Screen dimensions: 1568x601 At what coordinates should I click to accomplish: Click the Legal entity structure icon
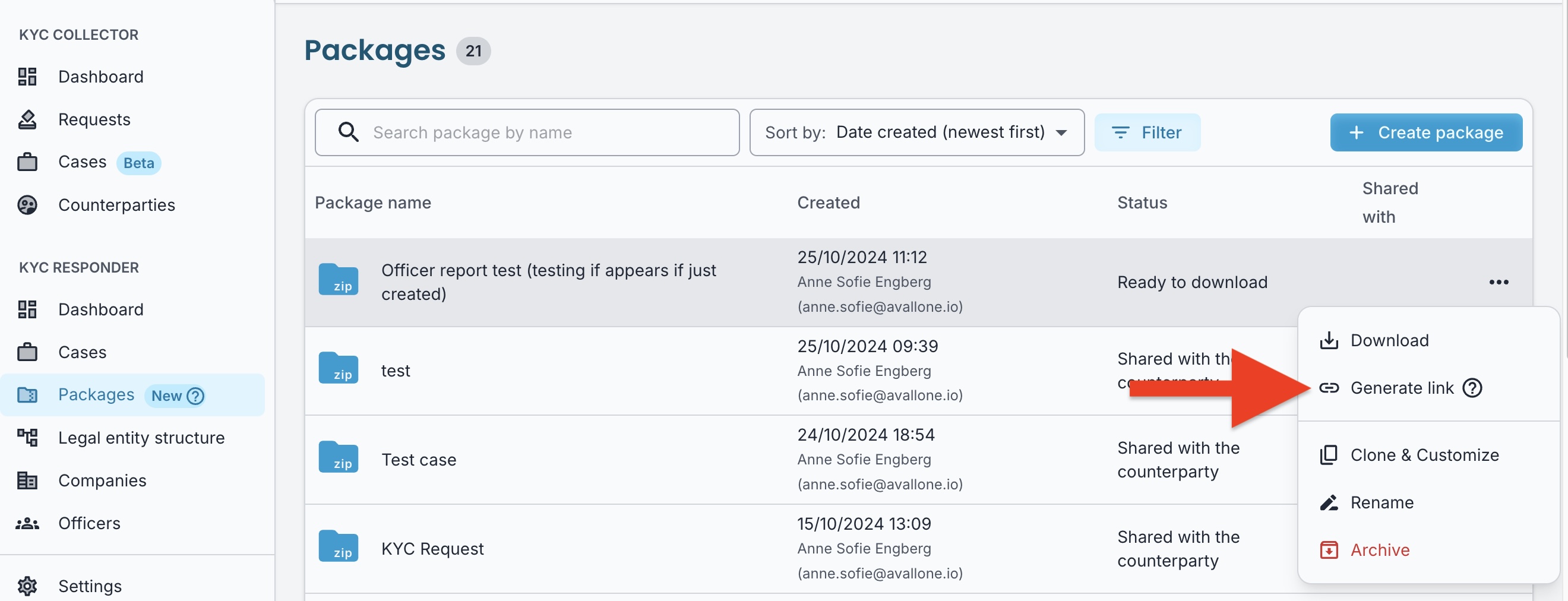point(27,437)
